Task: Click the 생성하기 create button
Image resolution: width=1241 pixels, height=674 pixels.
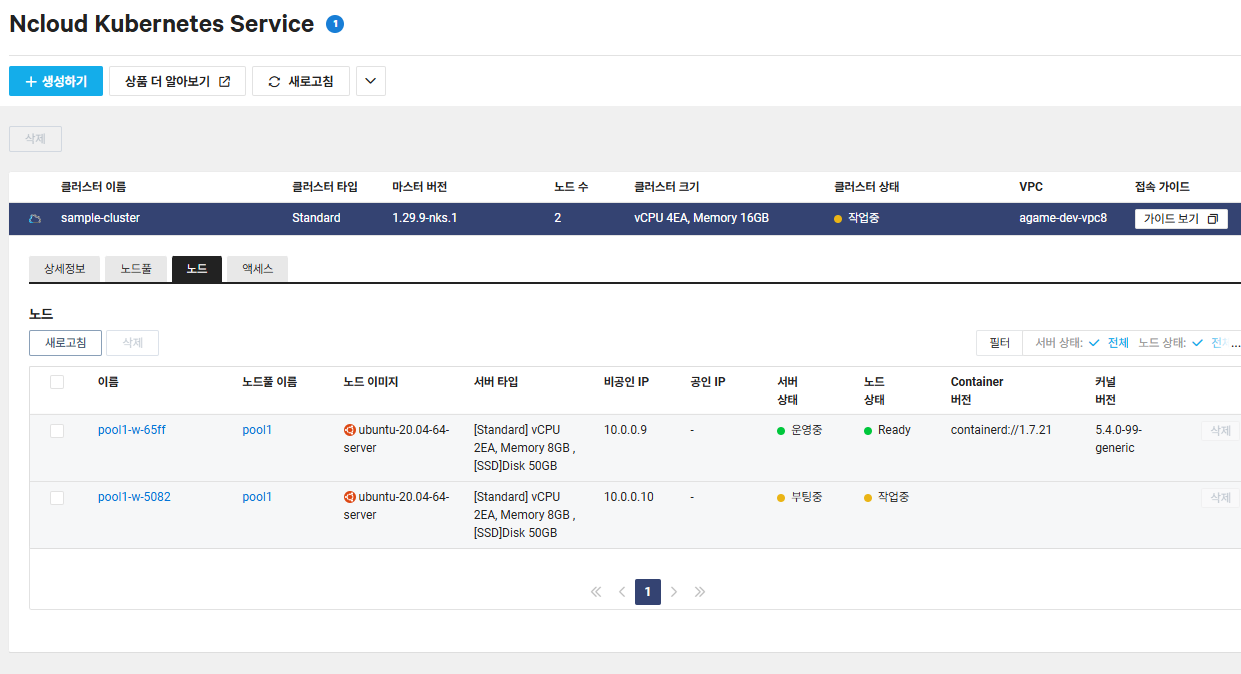Action: [56, 82]
